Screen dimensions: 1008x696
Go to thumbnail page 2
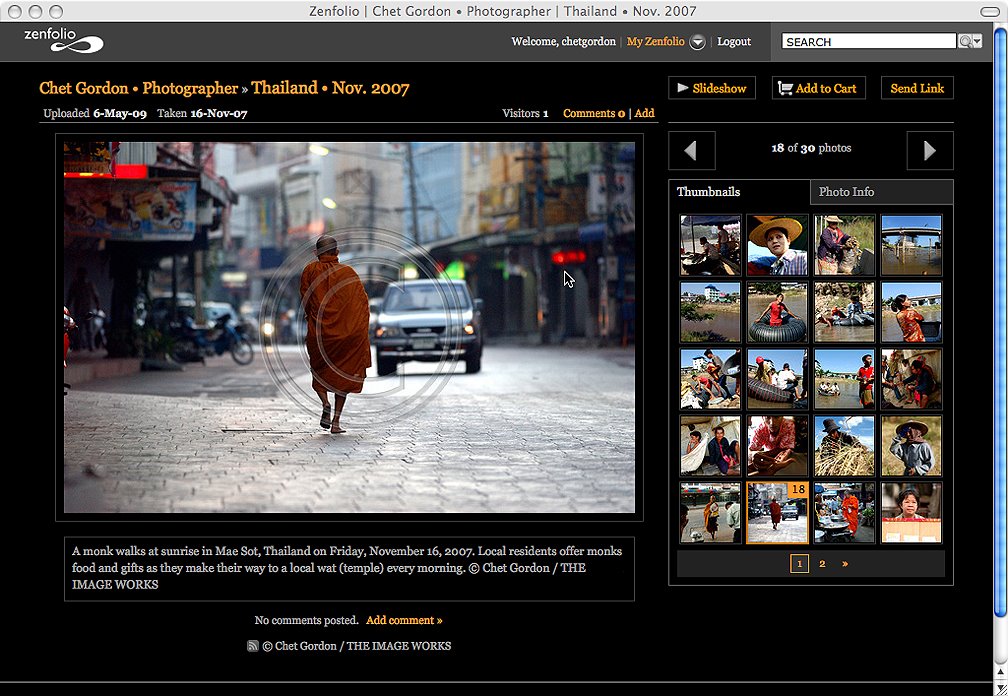coord(822,564)
